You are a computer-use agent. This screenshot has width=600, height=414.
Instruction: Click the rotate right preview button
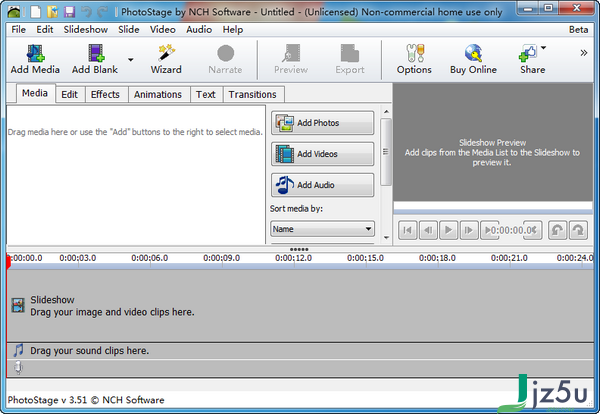578,230
